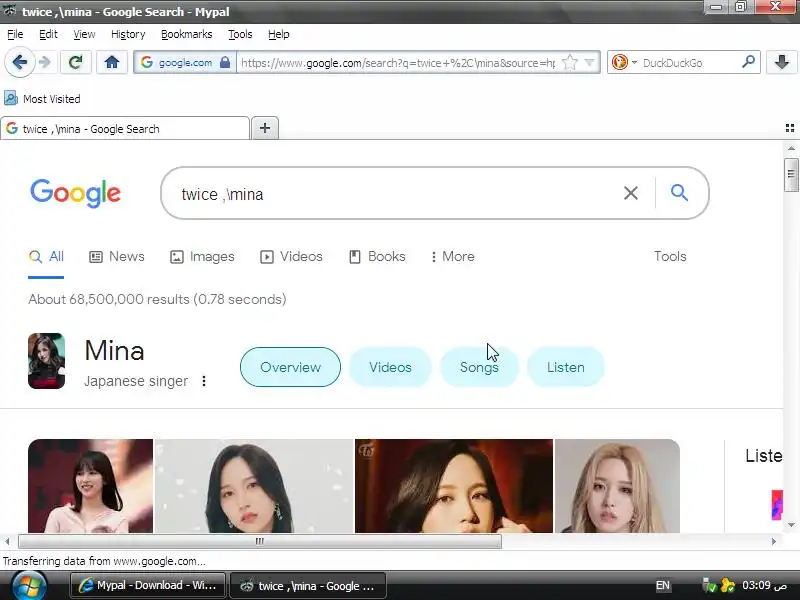Select the twice ,\mina Google Search tab
Screen dimensions: 800x600
point(125,129)
